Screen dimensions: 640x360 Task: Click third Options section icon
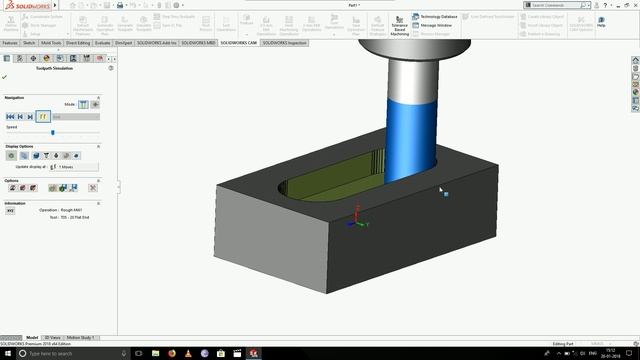point(33,188)
